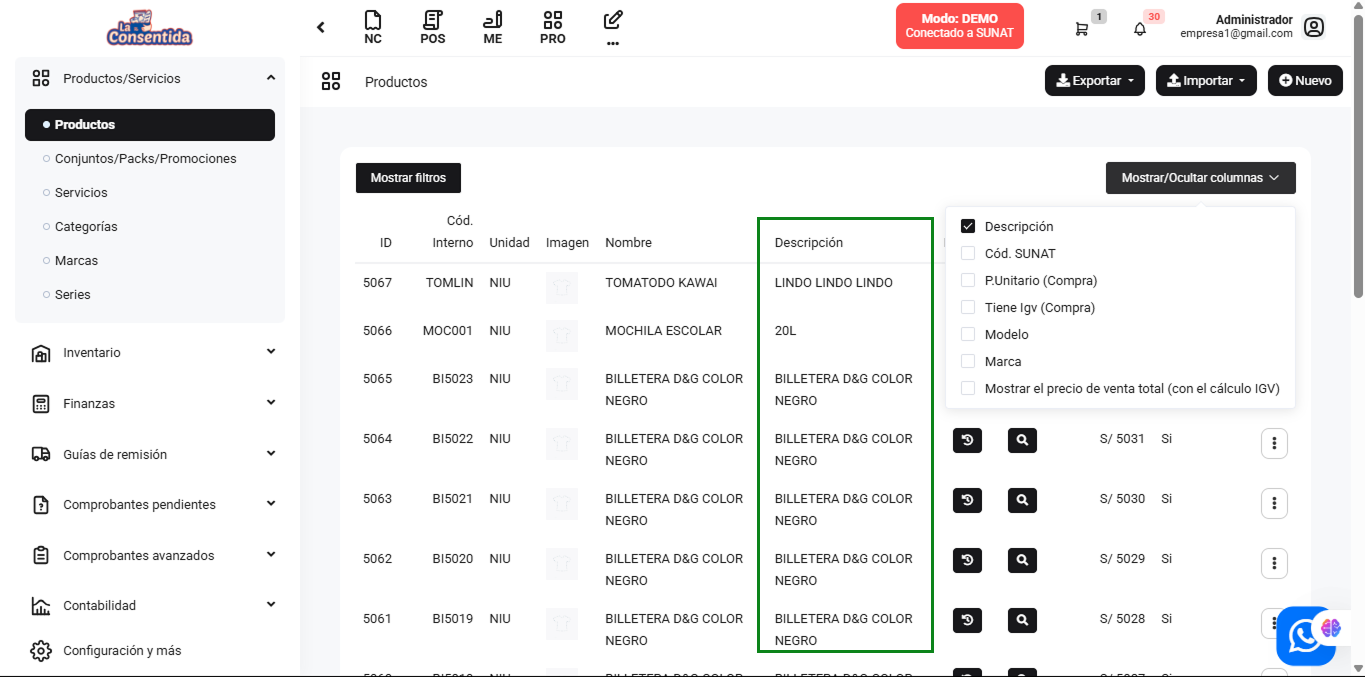
Task: Click the PRO products shortcut icon
Action: click(x=552, y=27)
